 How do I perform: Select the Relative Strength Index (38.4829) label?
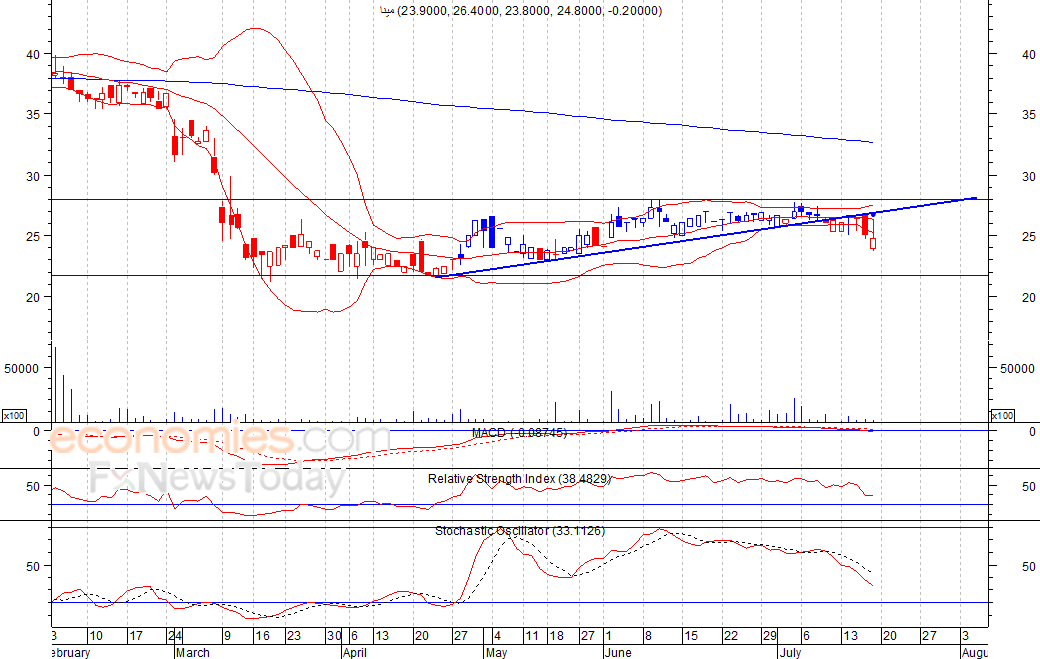[519, 479]
